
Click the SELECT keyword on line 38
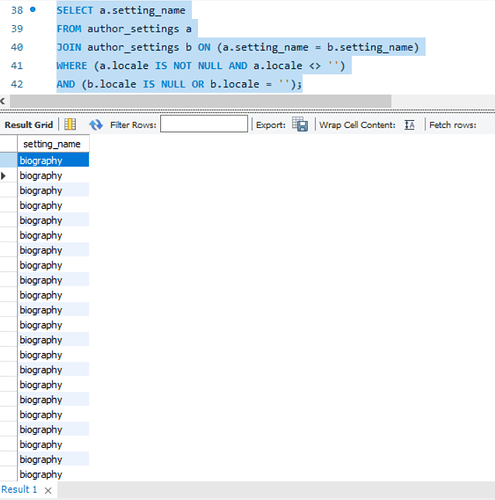(75, 10)
